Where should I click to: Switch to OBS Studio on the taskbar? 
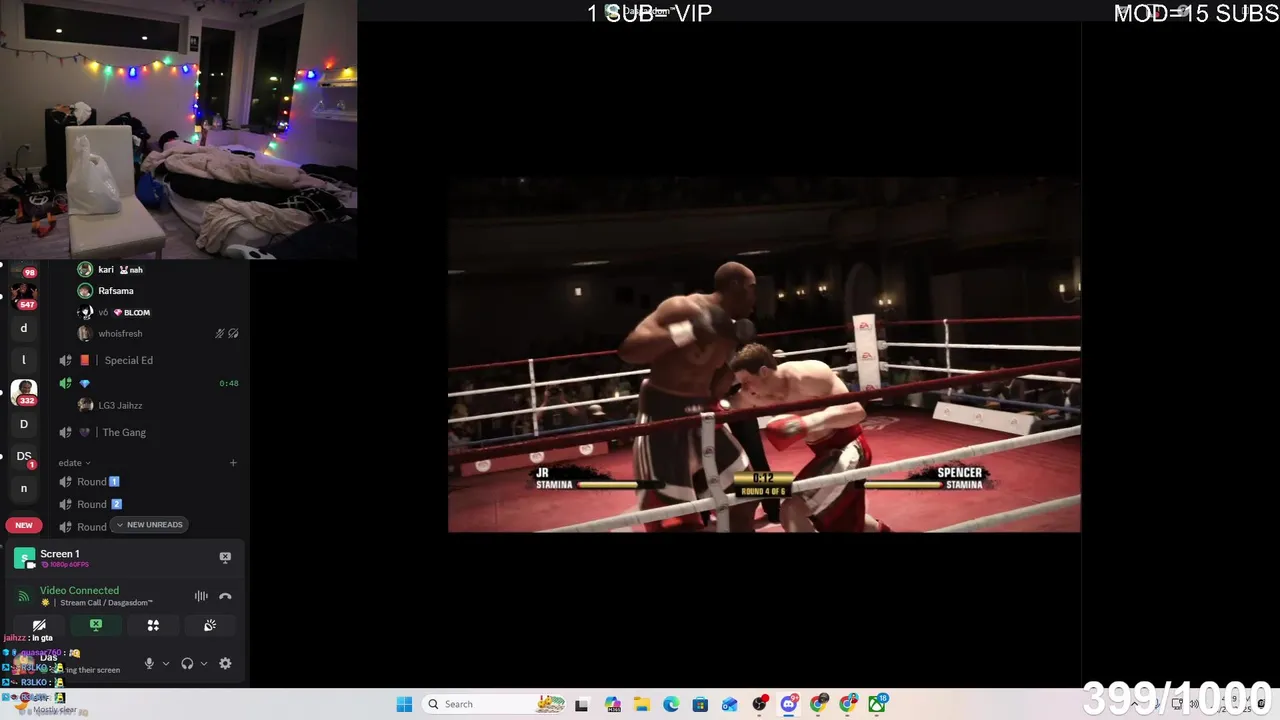[760, 704]
